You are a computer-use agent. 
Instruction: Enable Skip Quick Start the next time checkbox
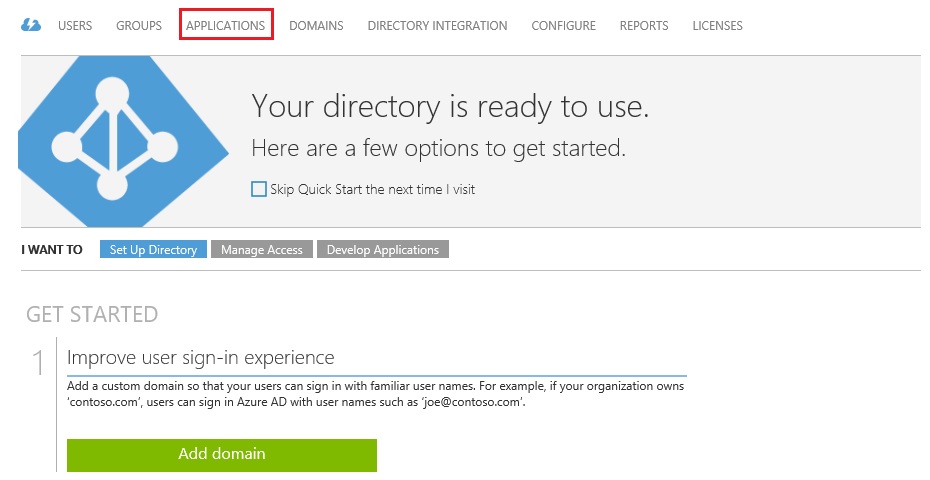tap(259, 189)
